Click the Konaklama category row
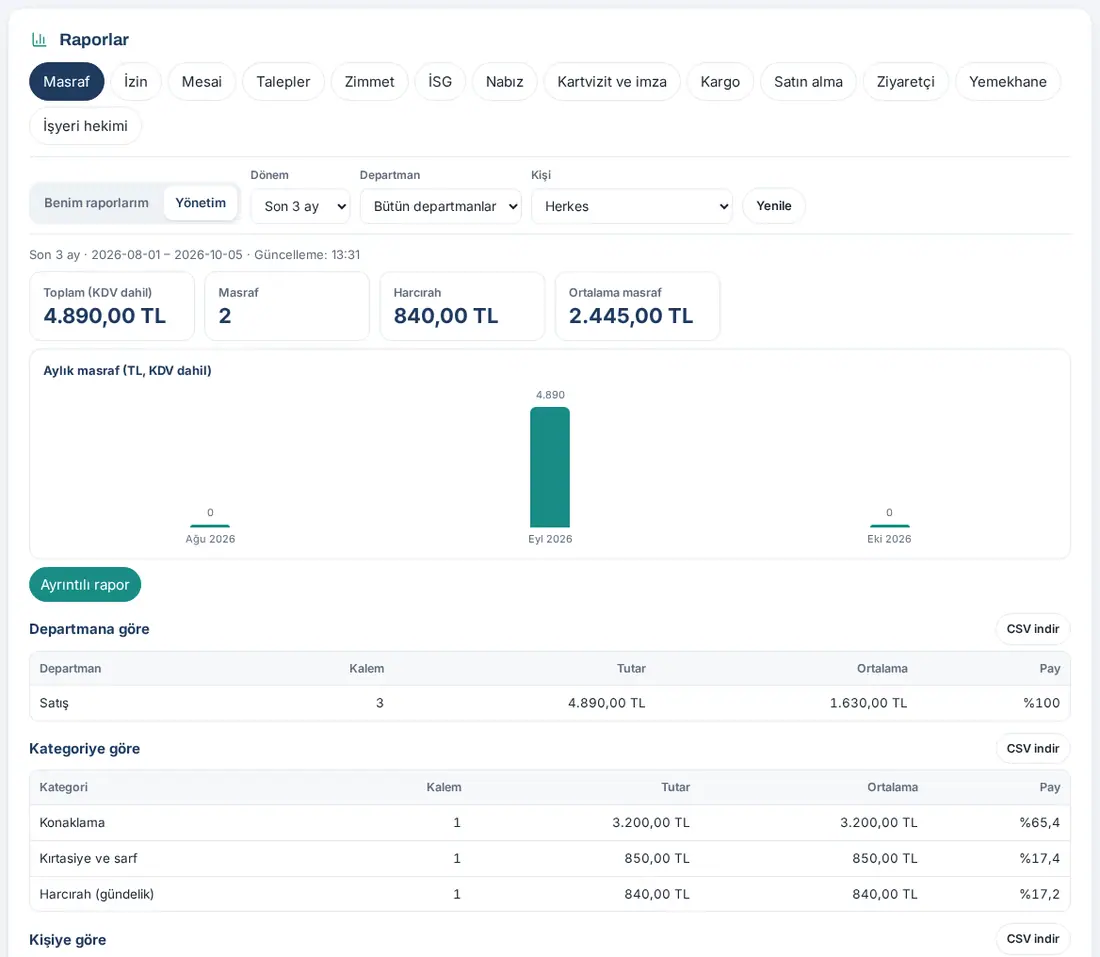Image resolution: width=1100 pixels, height=957 pixels. click(550, 822)
